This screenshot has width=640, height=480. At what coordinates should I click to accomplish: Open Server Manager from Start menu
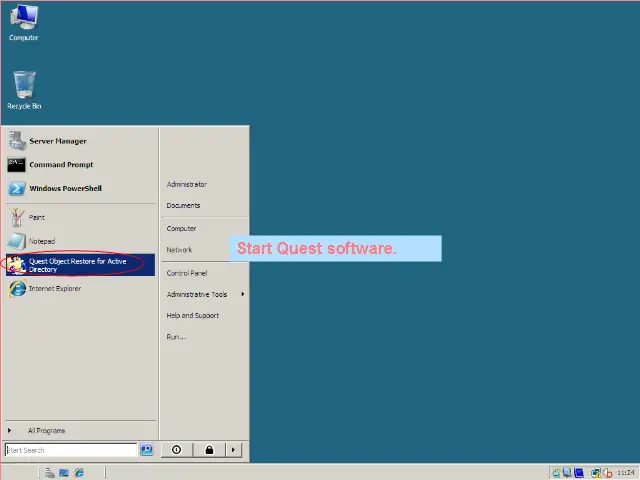click(x=57, y=141)
